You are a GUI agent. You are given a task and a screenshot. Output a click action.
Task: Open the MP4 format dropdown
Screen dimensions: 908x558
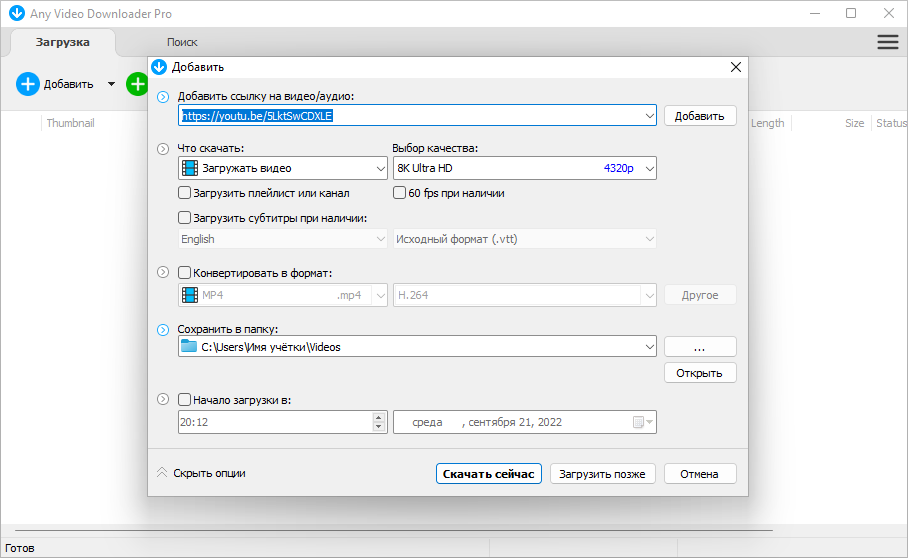click(283, 295)
